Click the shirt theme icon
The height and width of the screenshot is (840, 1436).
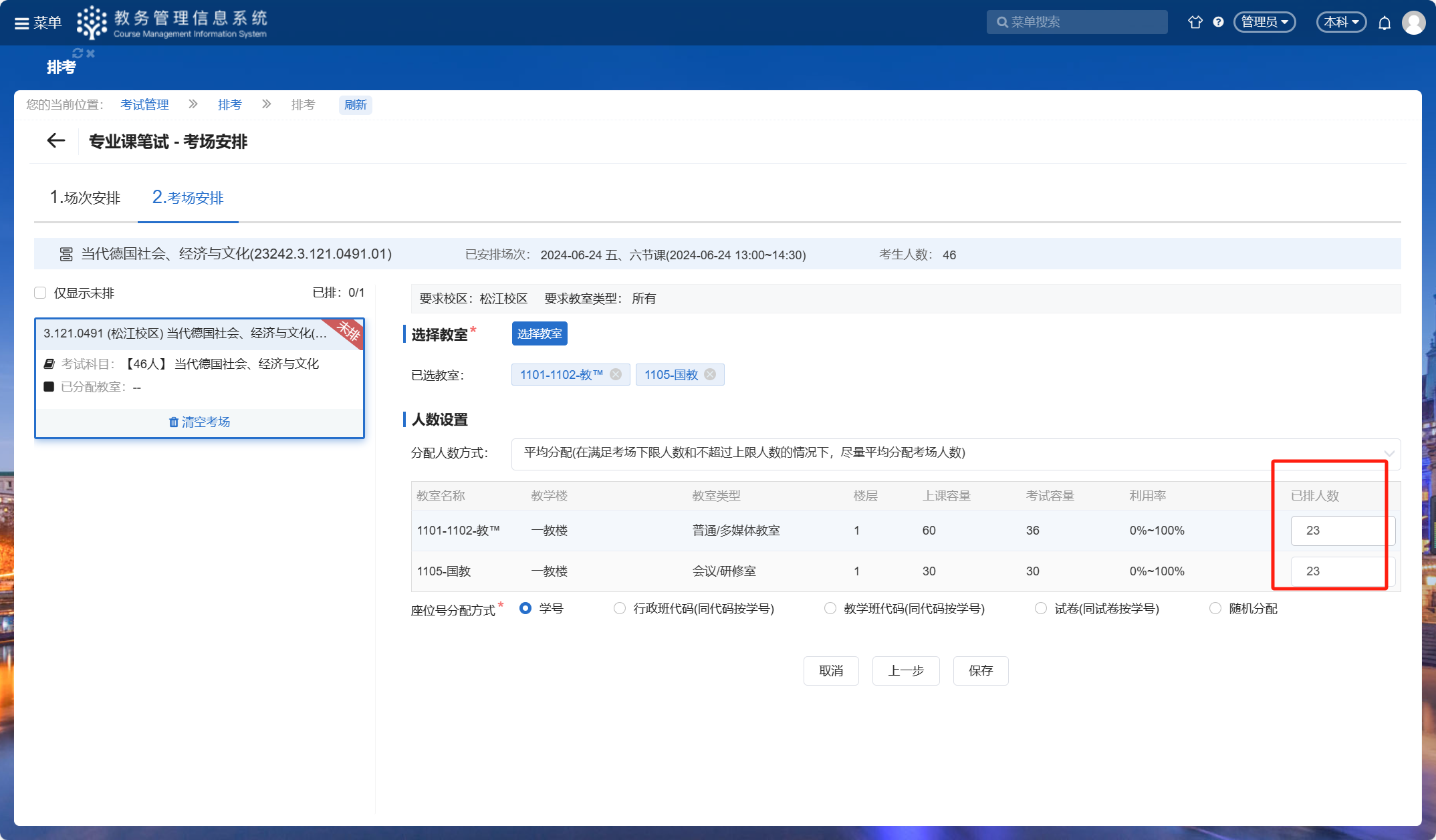pos(1195,22)
